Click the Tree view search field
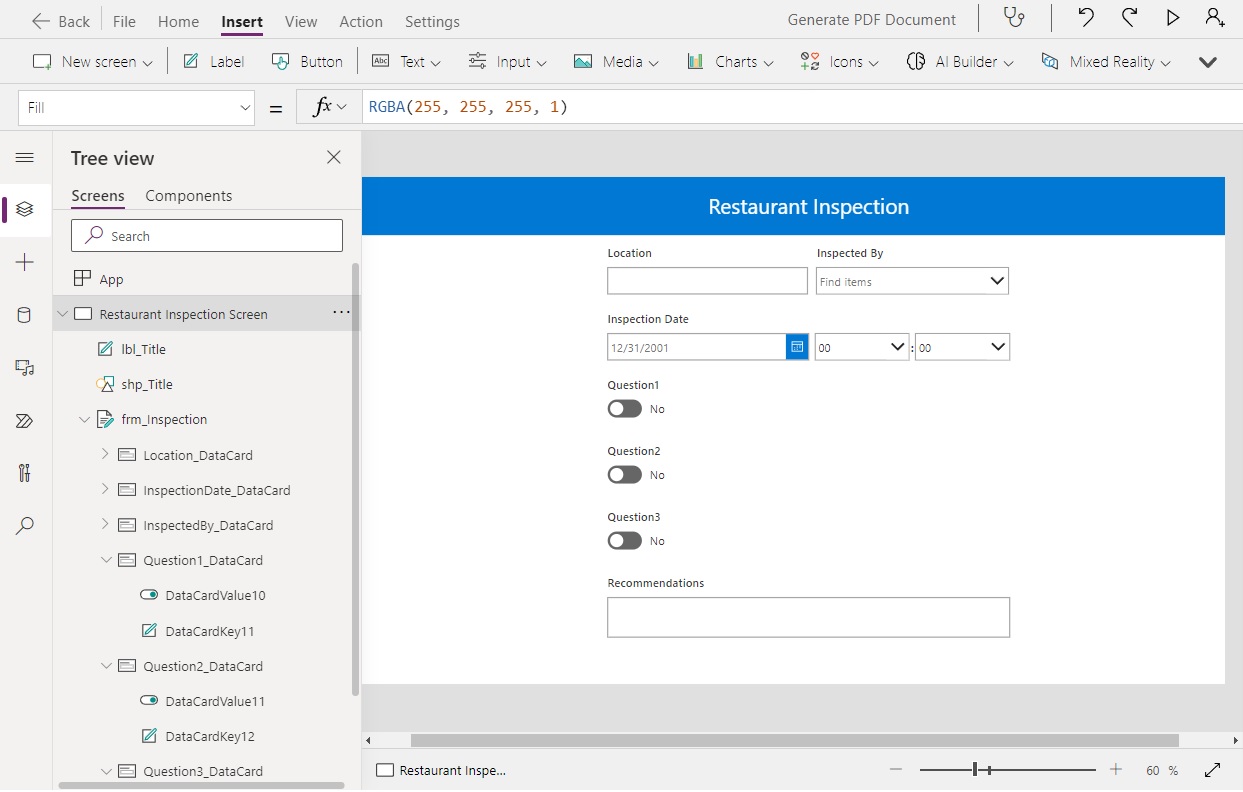Viewport: 1243px width, 792px height. click(x=206, y=235)
